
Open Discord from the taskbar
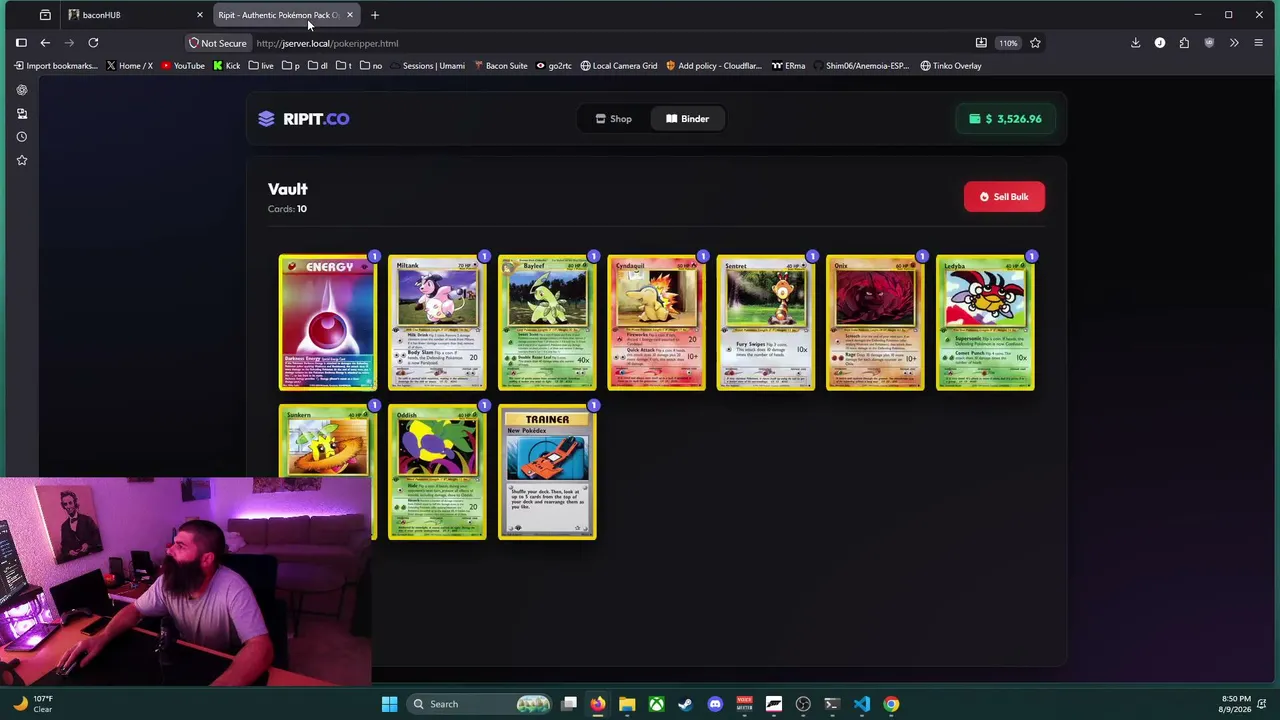point(715,704)
